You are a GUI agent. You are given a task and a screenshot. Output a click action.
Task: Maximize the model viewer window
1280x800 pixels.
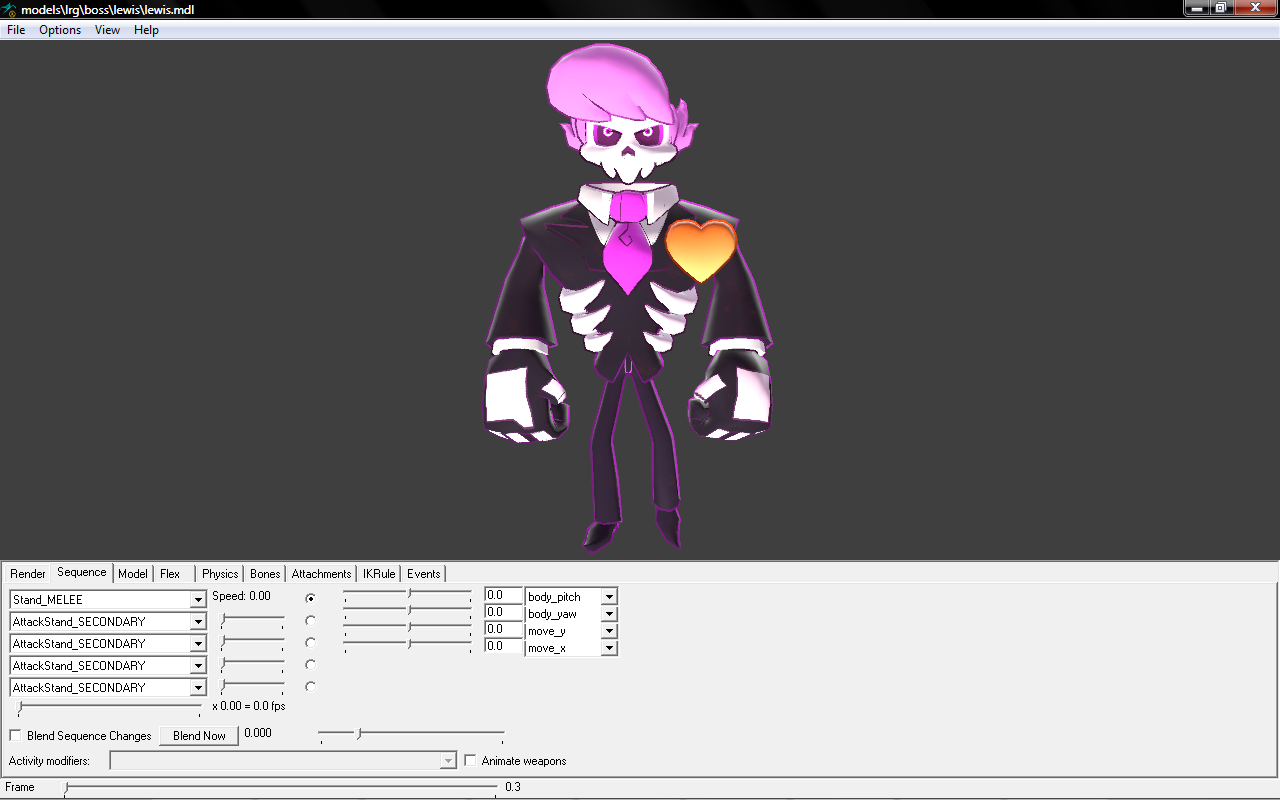pos(1220,8)
